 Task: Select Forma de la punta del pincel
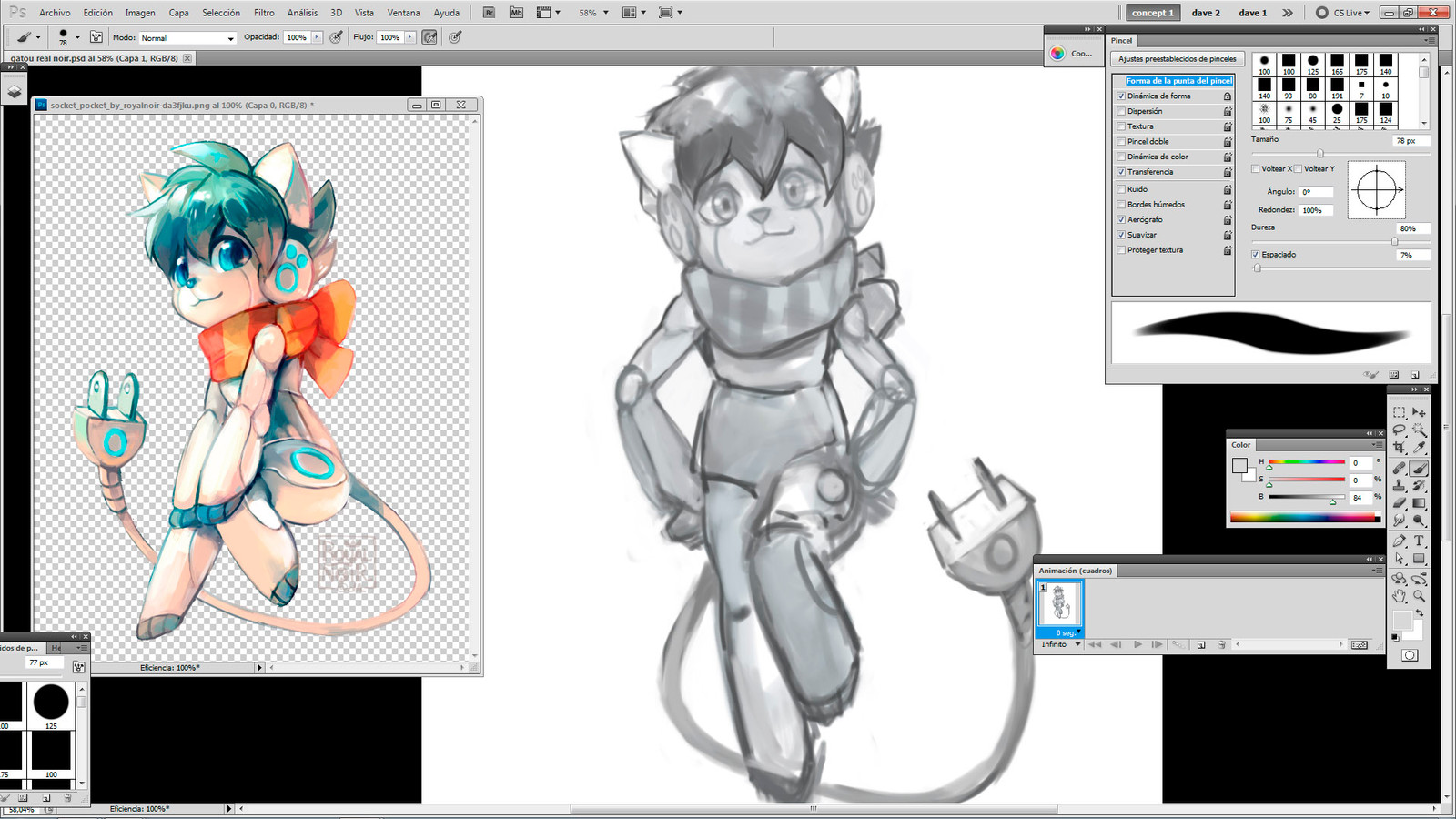pos(1179,81)
